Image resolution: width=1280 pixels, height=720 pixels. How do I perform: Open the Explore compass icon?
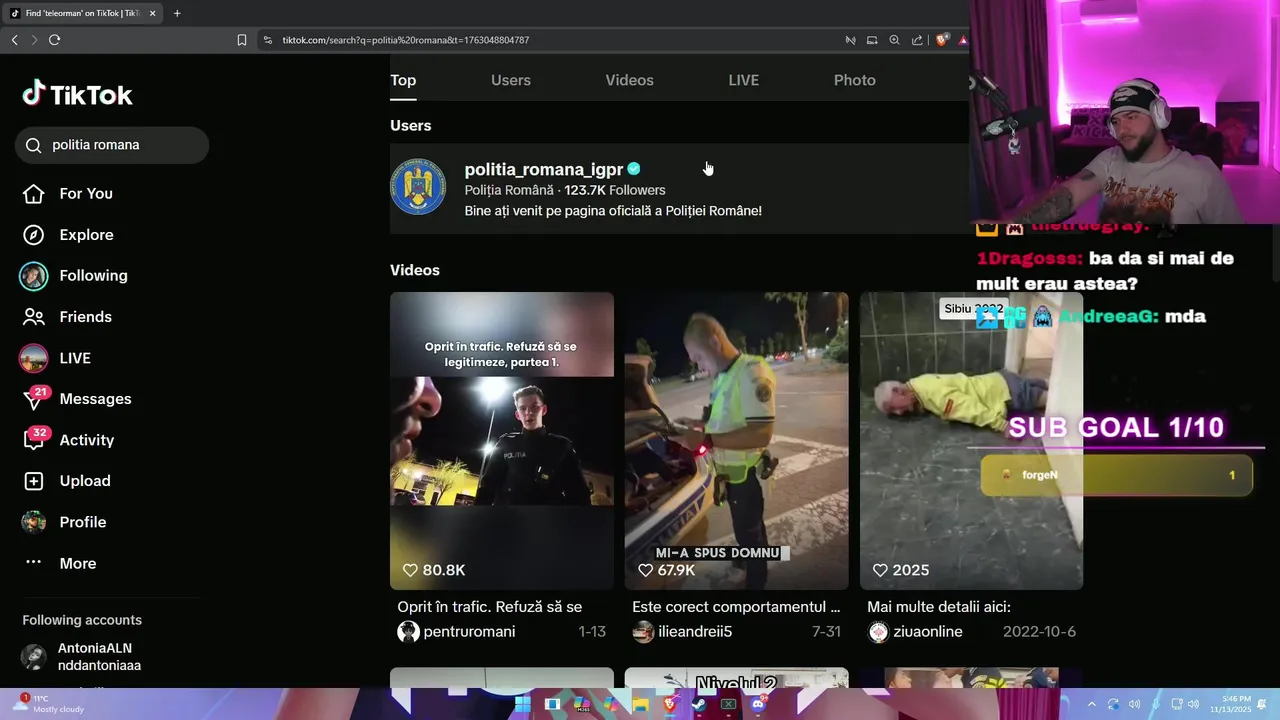tap(34, 235)
